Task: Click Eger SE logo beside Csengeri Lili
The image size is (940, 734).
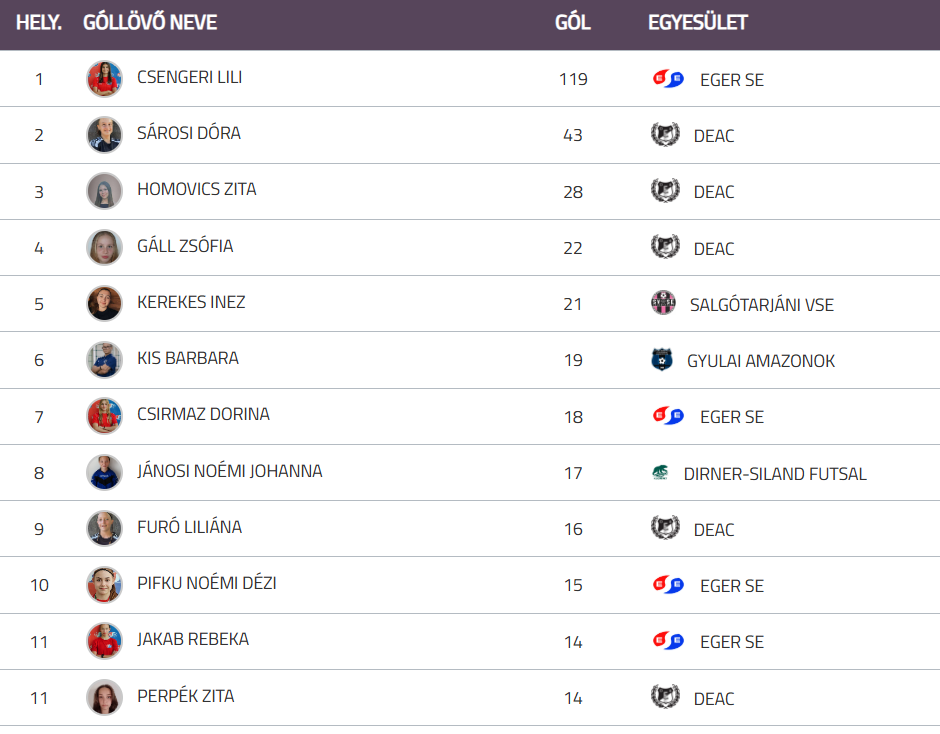Action: point(667,79)
